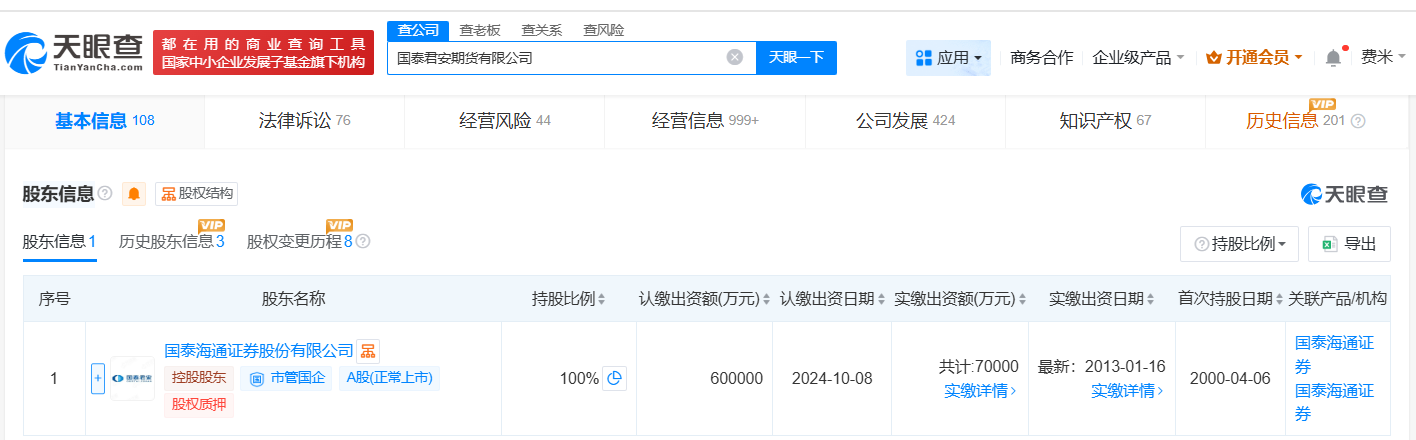Screen dimensions: 1416x440
Task: Clear the search box text
Action: [x=734, y=58]
